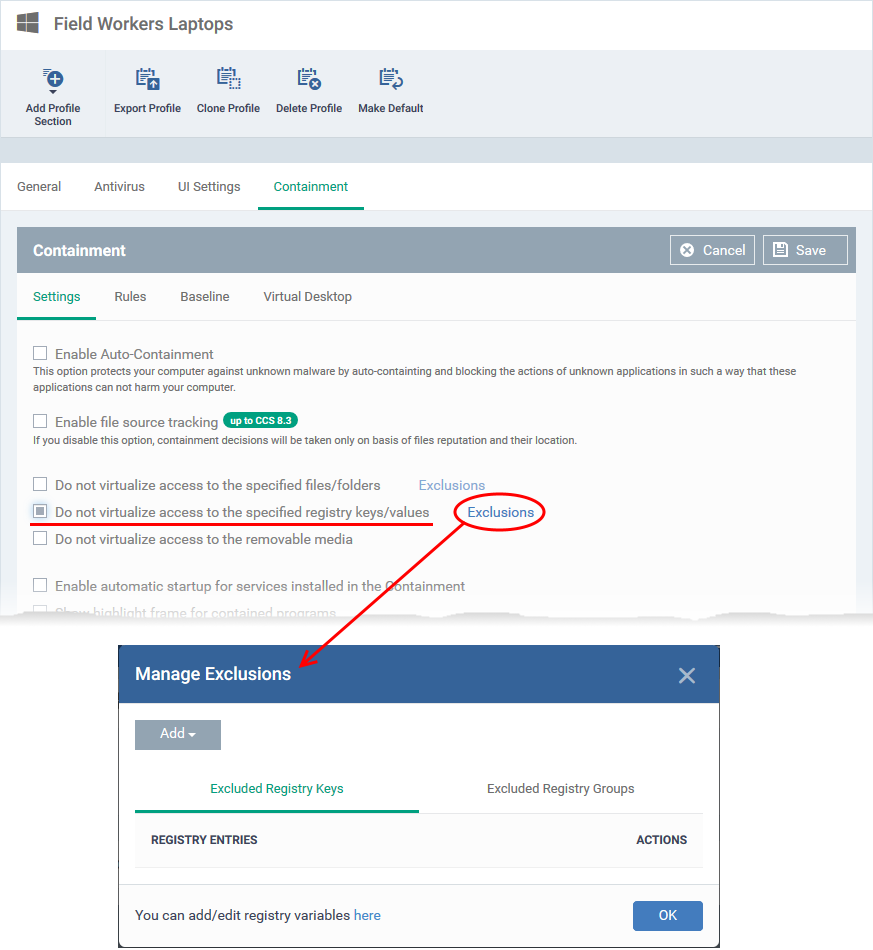Check Do not virtualize removable media
Image resolution: width=873 pixels, height=950 pixels.
click(x=40, y=538)
